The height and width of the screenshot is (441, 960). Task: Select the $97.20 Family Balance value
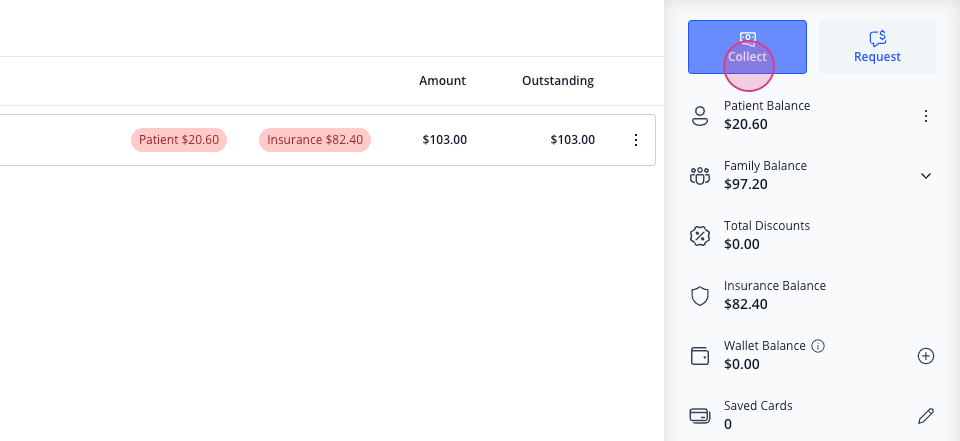pyautogui.click(x=745, y=184)
